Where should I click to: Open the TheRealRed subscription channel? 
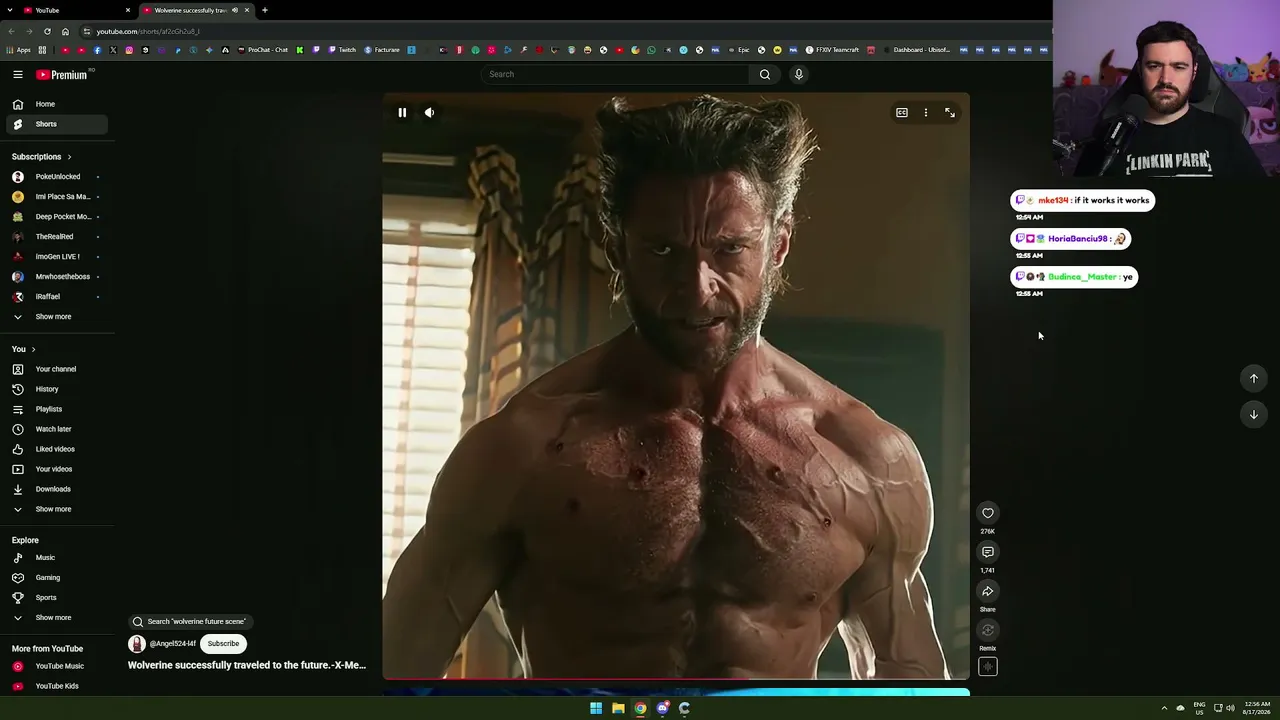click(57, 237)
